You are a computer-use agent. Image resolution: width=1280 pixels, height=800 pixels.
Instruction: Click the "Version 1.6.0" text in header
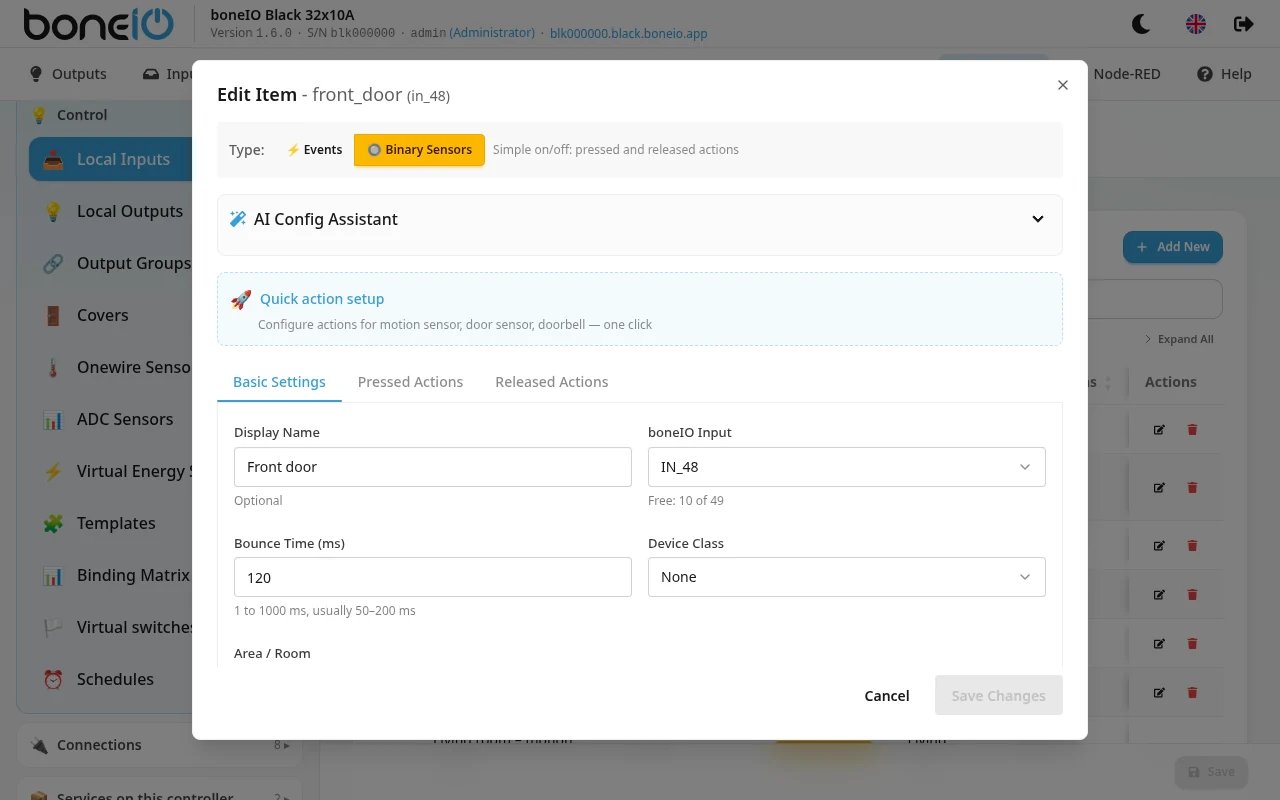pos(251,33)
